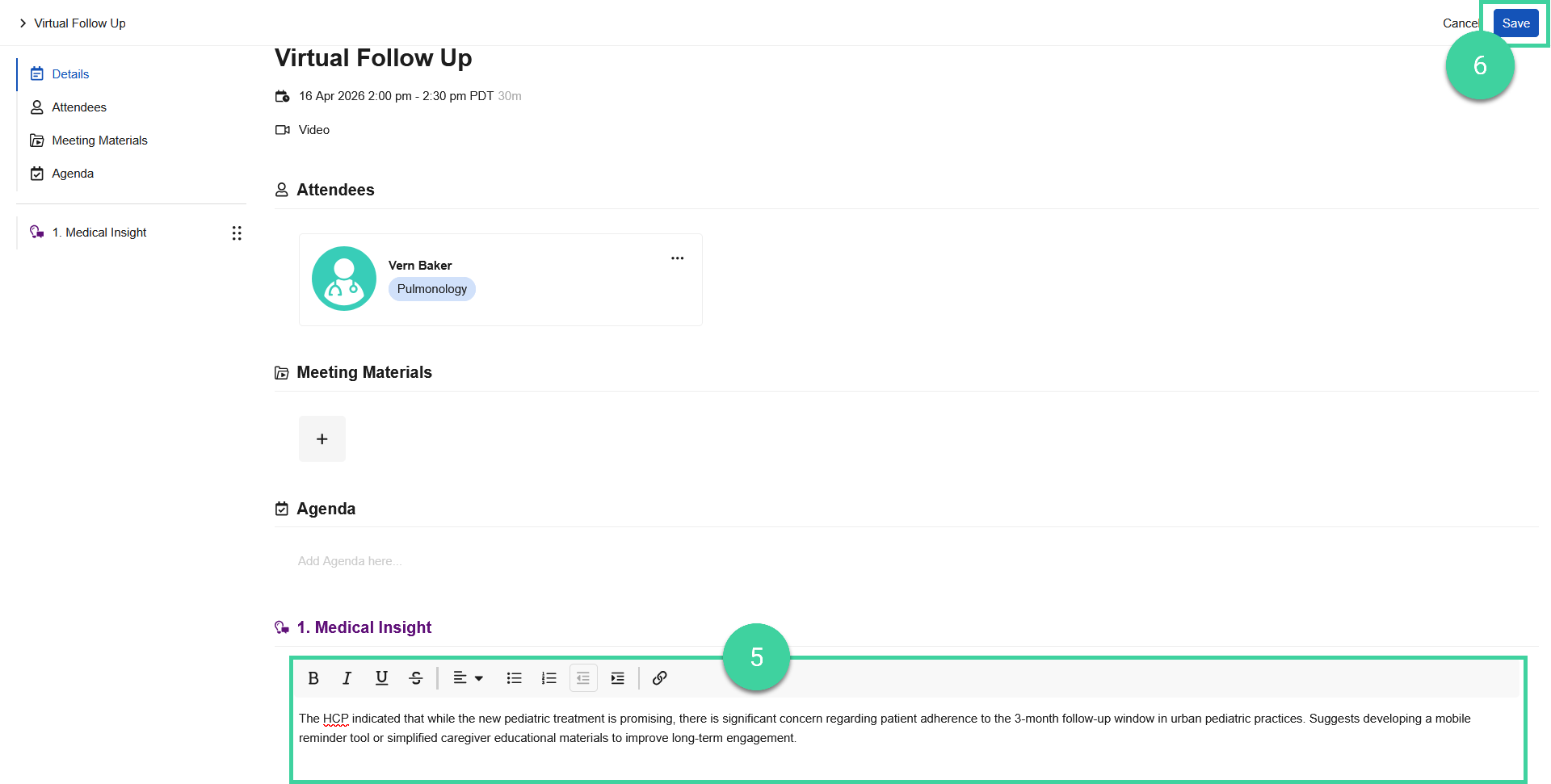Apply bold formatting in the editor
The image size is (1551, 784).
[x=313, y=678]
